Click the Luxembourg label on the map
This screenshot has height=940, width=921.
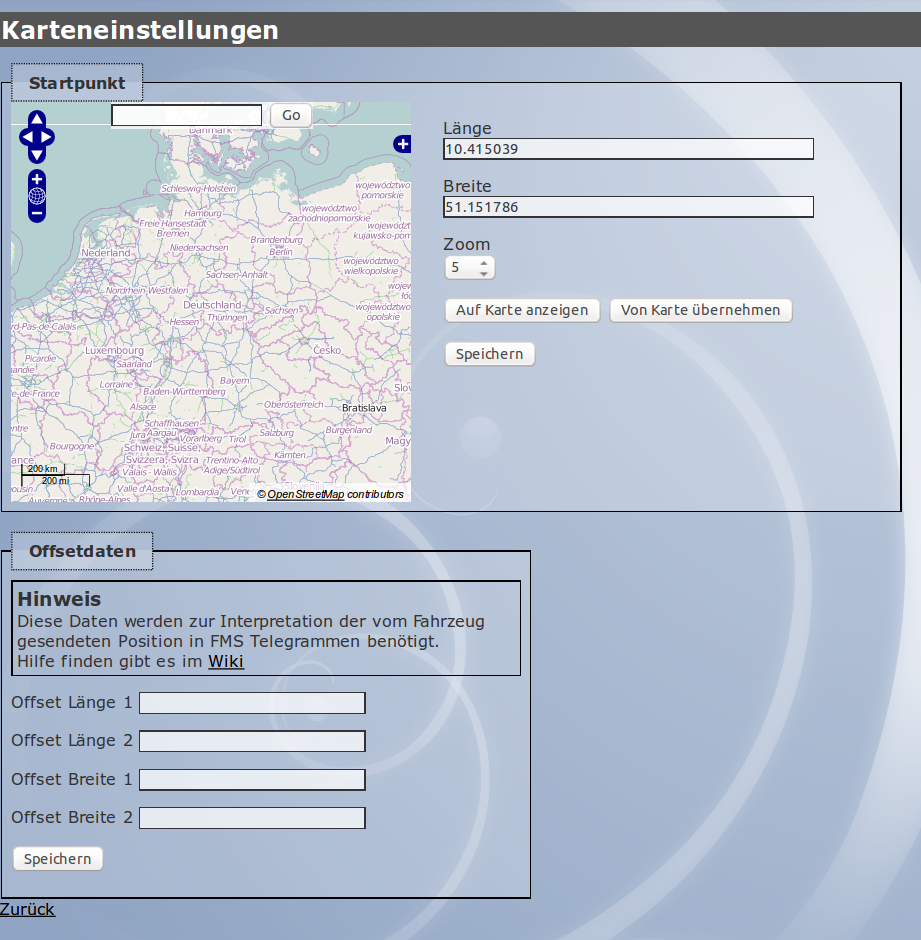coord(115,350)
